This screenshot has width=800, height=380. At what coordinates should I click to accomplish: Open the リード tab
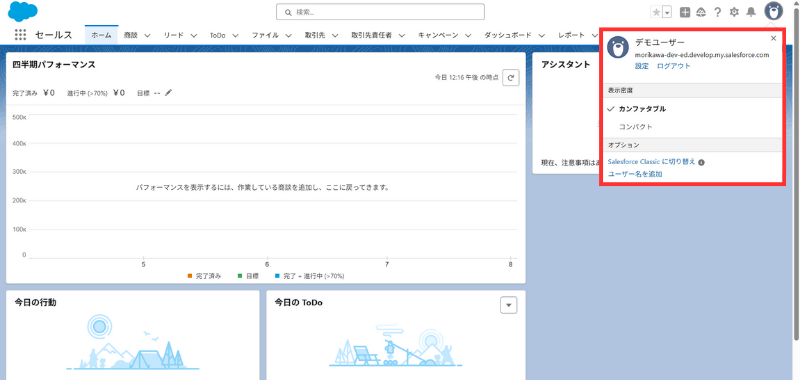[173, 35]
